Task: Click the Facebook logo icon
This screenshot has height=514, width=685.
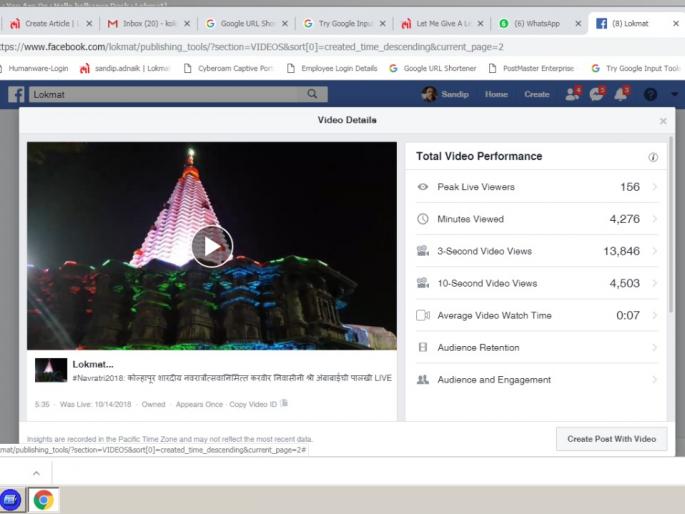Action: [x=16, y=94]
